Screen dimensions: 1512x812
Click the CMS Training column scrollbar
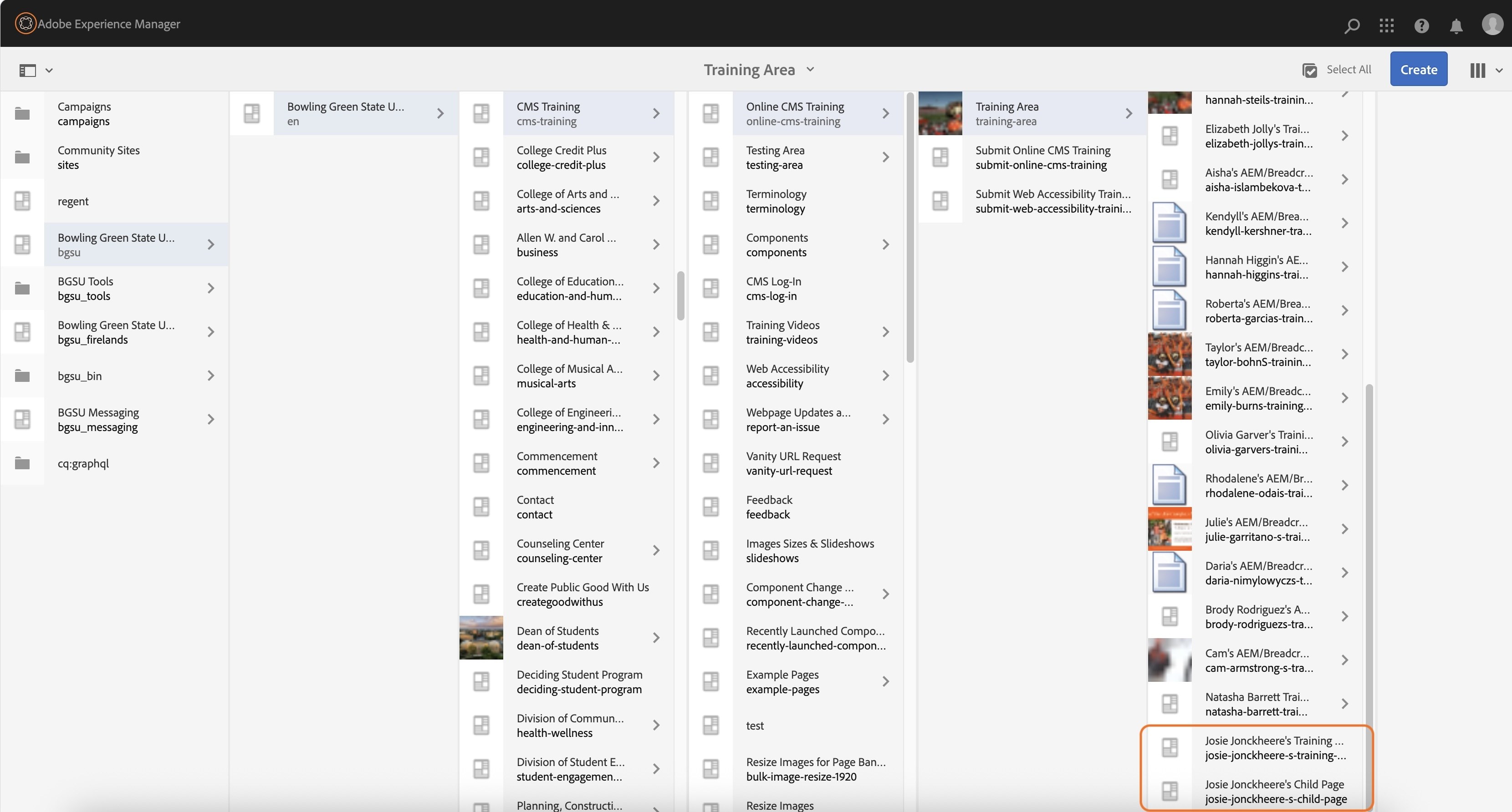coord(681,296)
